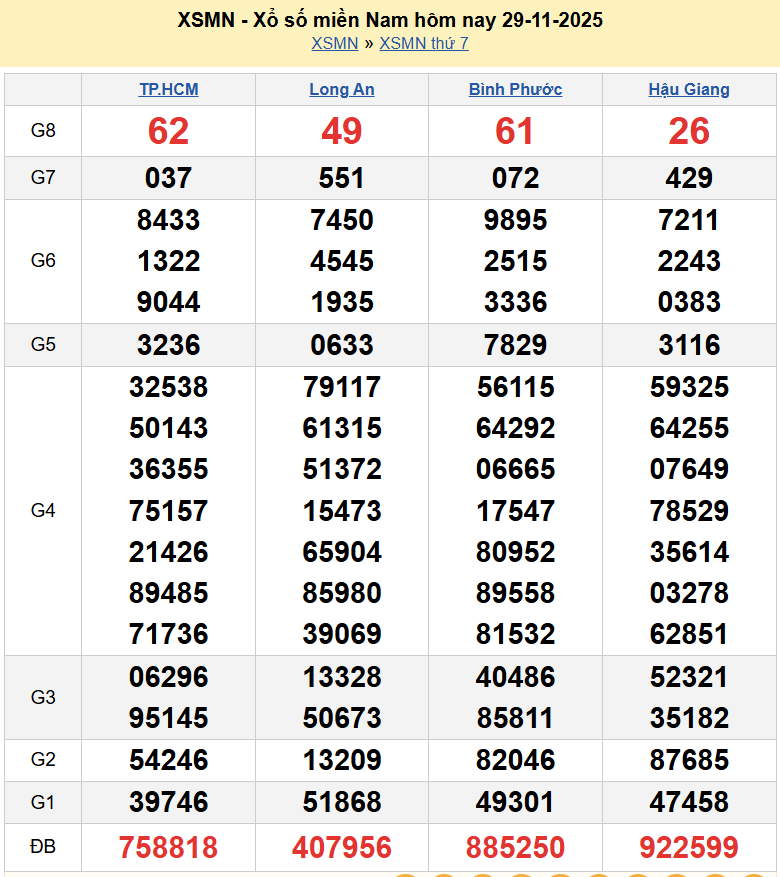Click the G4 row label
The width and height of the screenshot is (780, 877).
[x=43, y=510]
